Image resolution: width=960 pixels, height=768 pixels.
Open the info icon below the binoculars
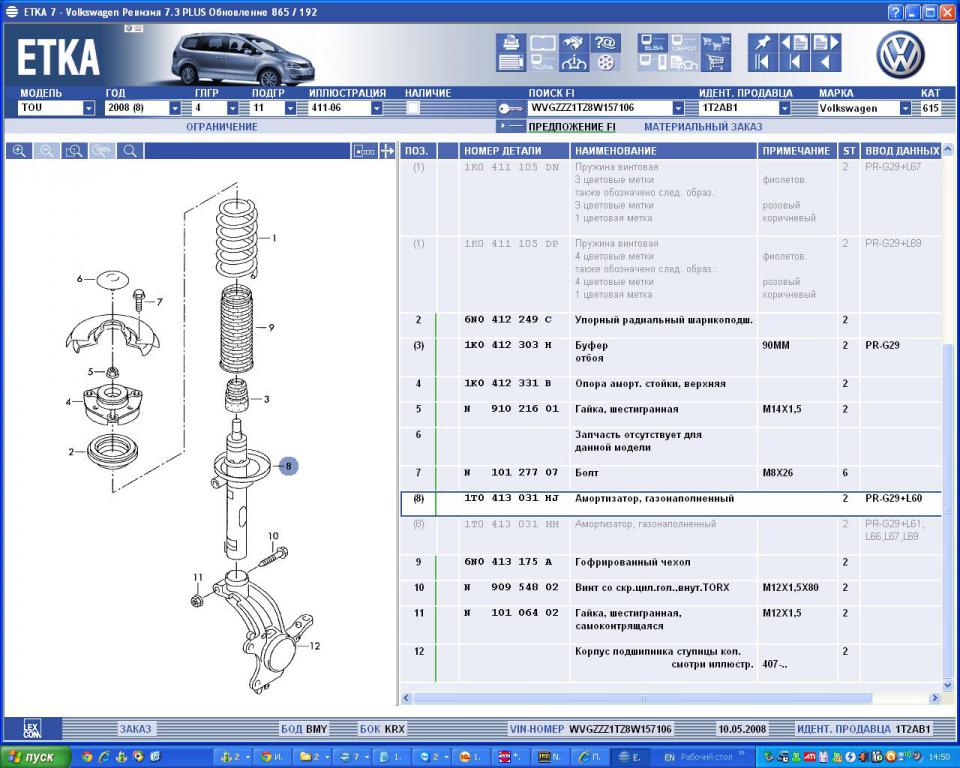click(x=574, y=62)
